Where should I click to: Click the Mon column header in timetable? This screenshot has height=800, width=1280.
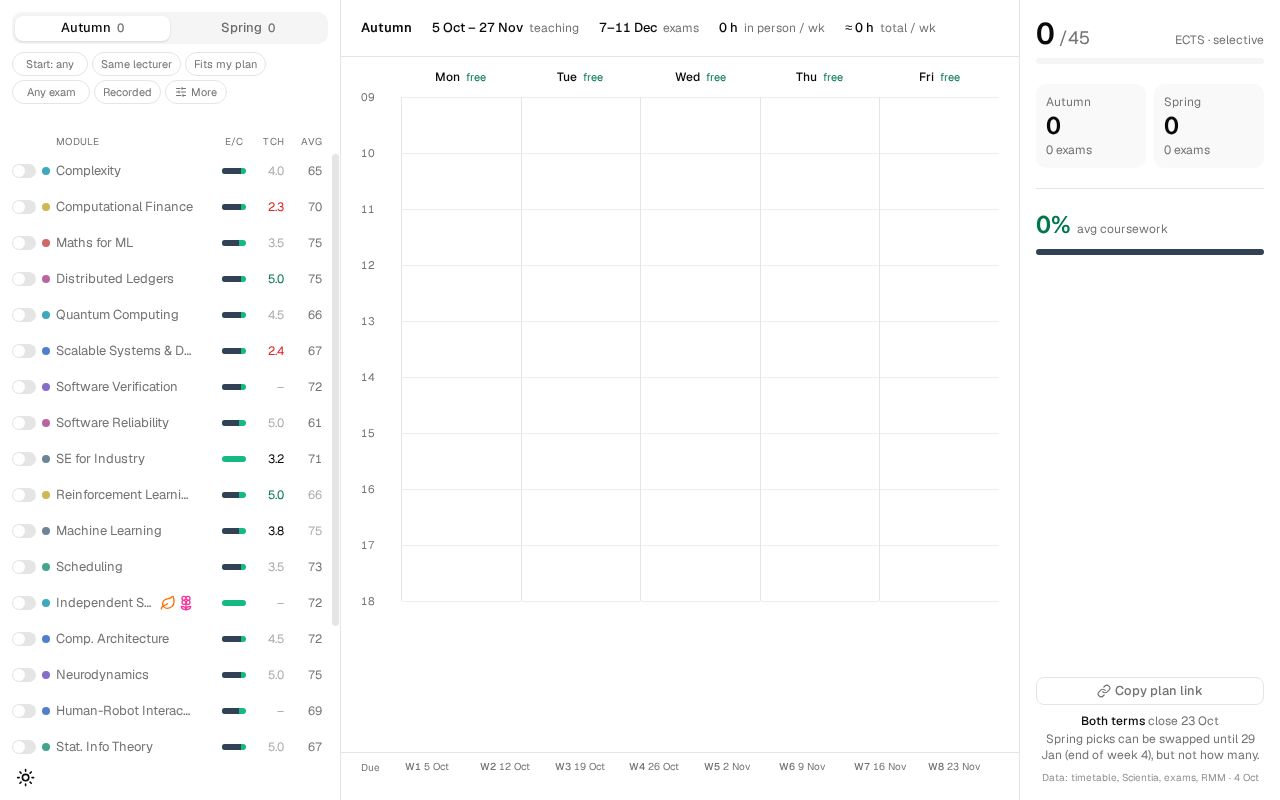click(x=460, y=77)
